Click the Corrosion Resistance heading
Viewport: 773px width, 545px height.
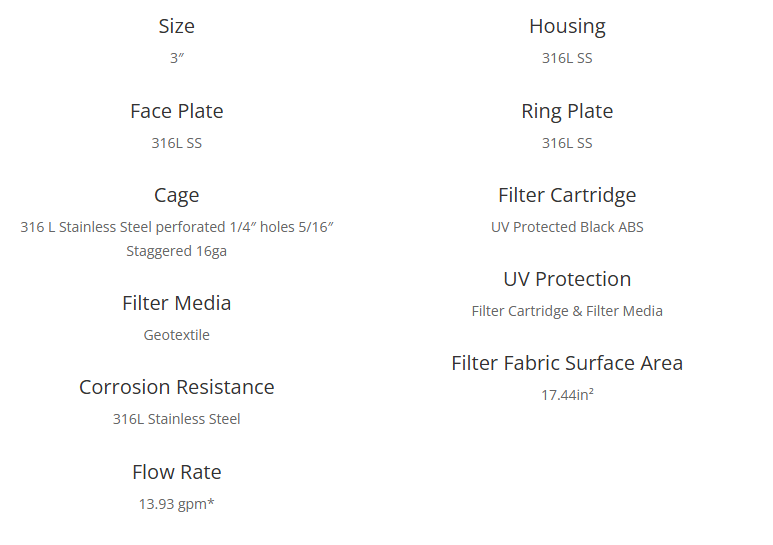pyautogui.click(x=176, y=387)
